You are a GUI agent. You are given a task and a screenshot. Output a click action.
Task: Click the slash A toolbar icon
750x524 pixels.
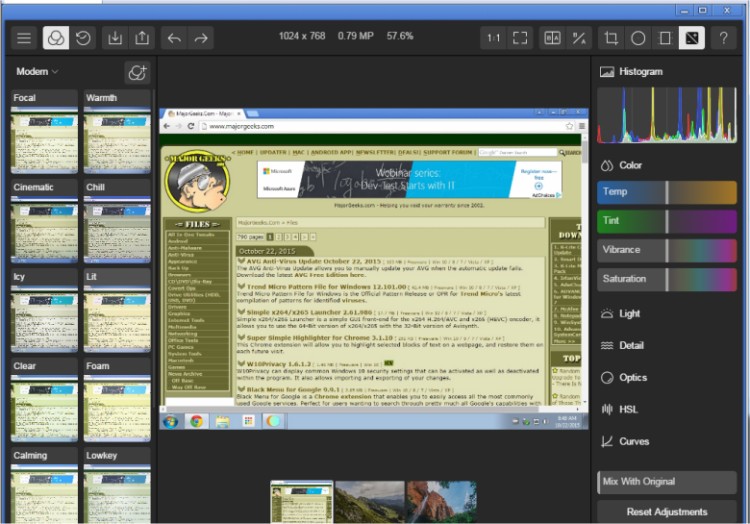click(579, 38)
